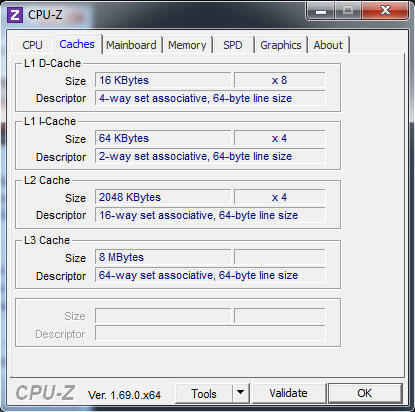Click L1 I-Cache count field x 4

pyautogui.click(x=279, y=138)
